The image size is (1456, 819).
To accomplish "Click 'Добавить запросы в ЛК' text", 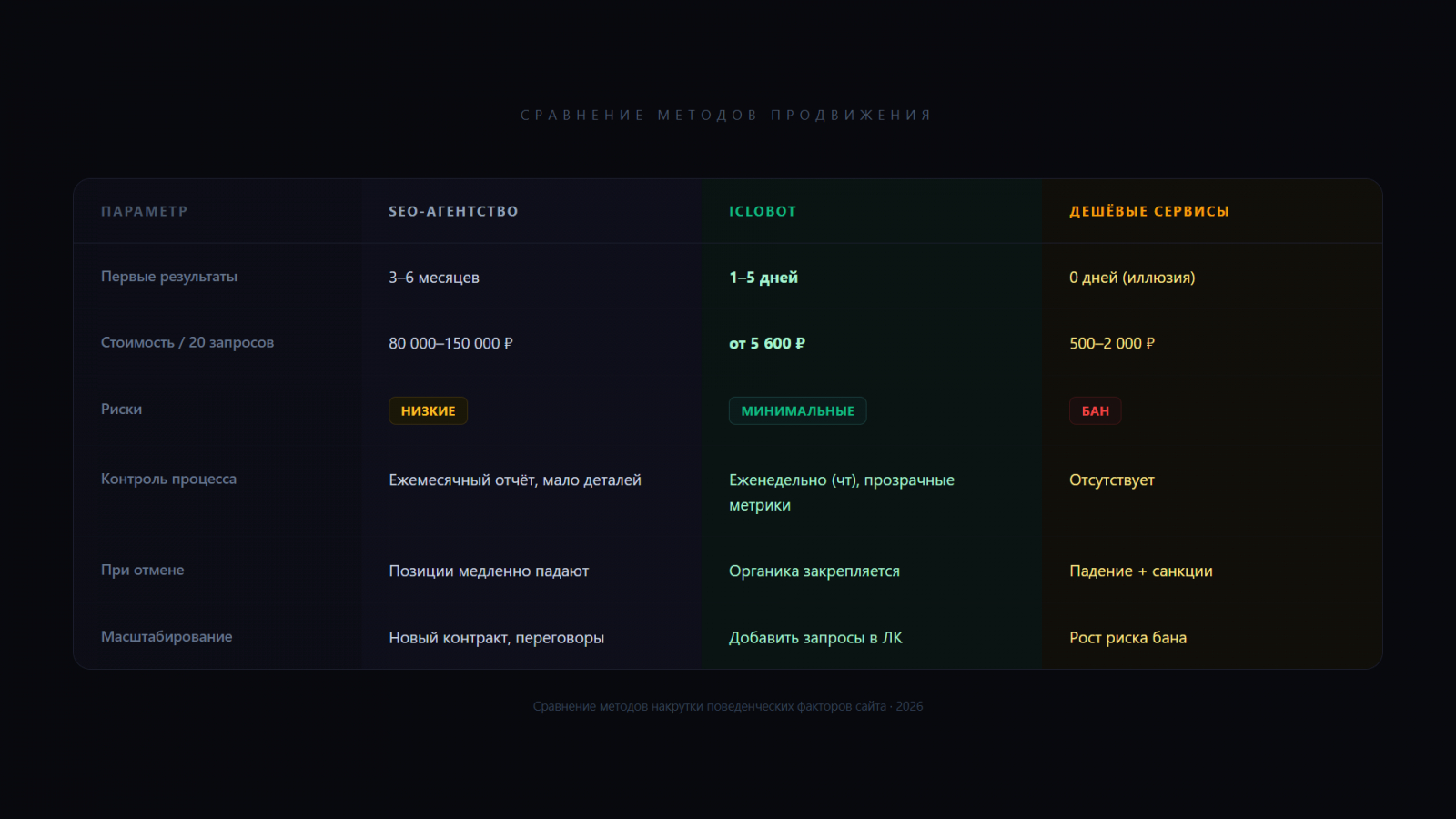I will (x=815, y=638).
